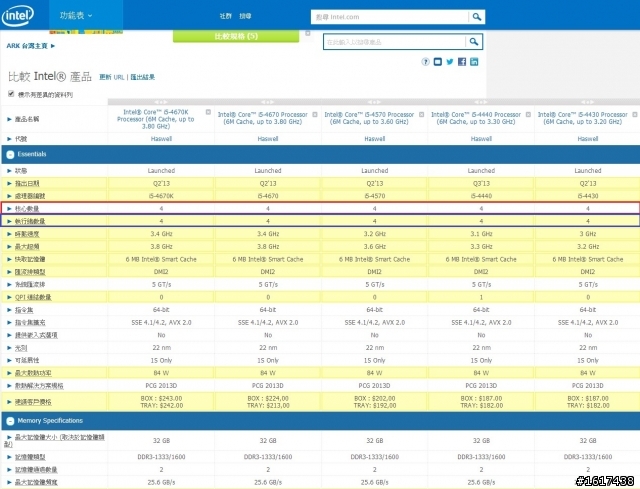
Task: Click the green 比較規格 (5) button
Action: pos(236,36)
